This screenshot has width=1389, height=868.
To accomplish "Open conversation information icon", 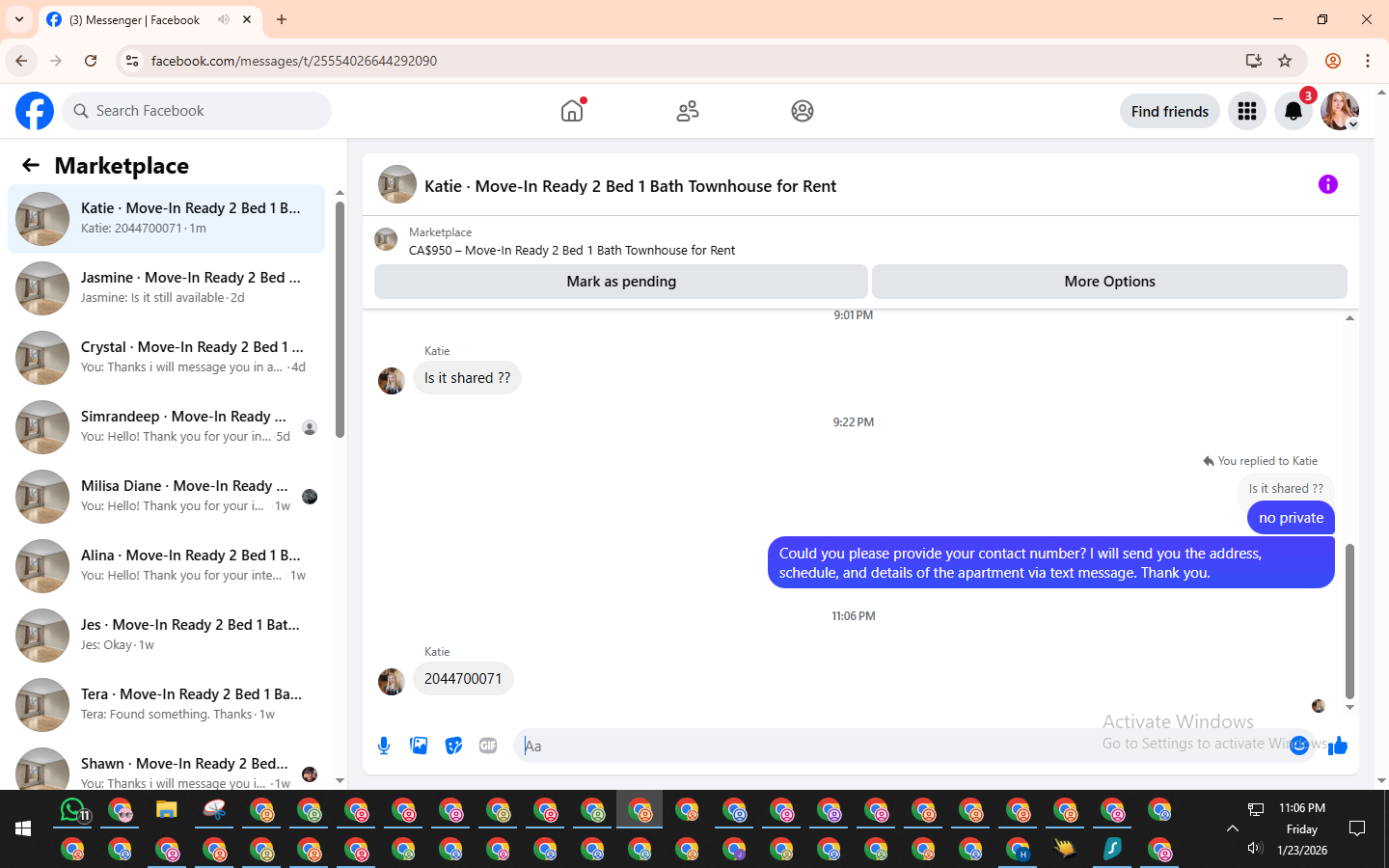I will tap(1328, 184).
